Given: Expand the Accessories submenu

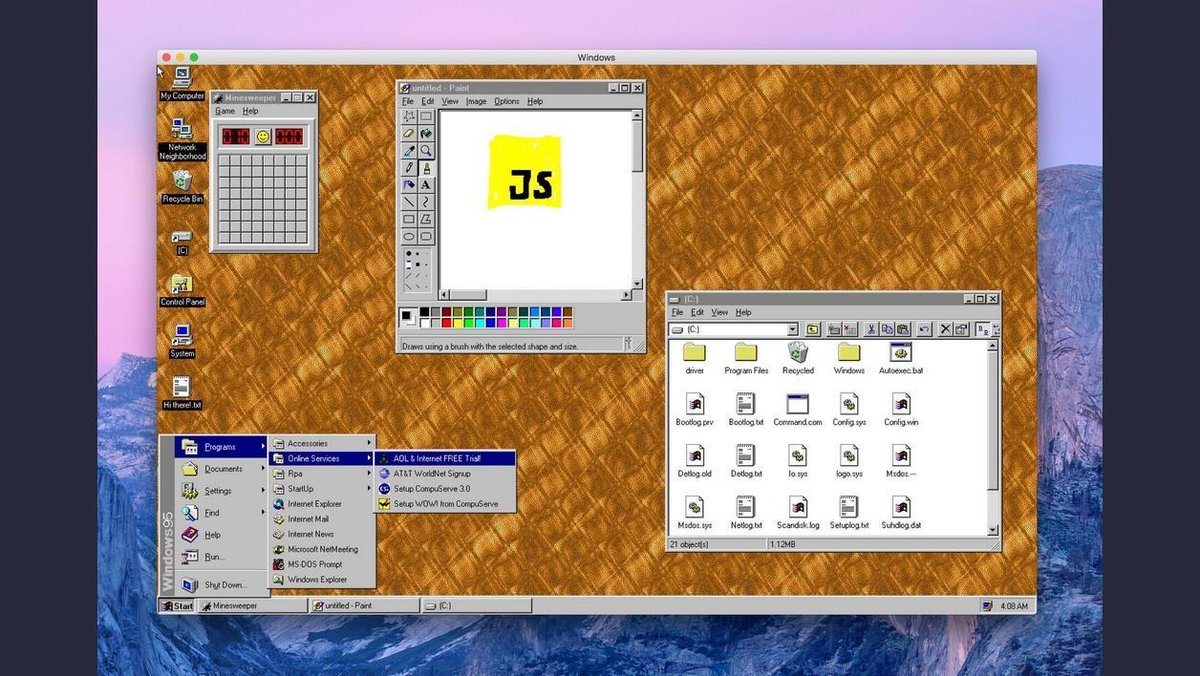Looking at the screenshot, I should click(321, 443).
